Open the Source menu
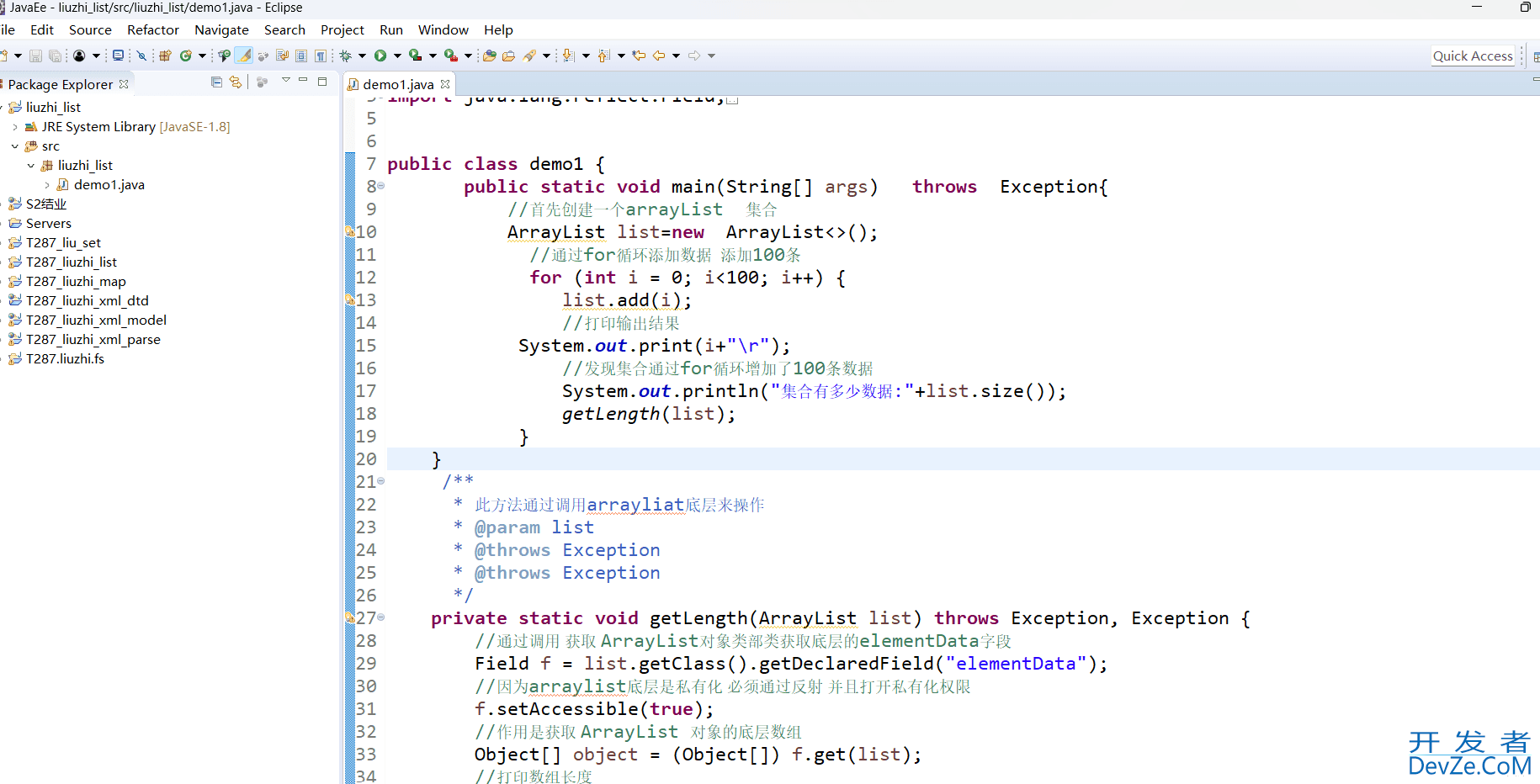 (x=90, y=29)
